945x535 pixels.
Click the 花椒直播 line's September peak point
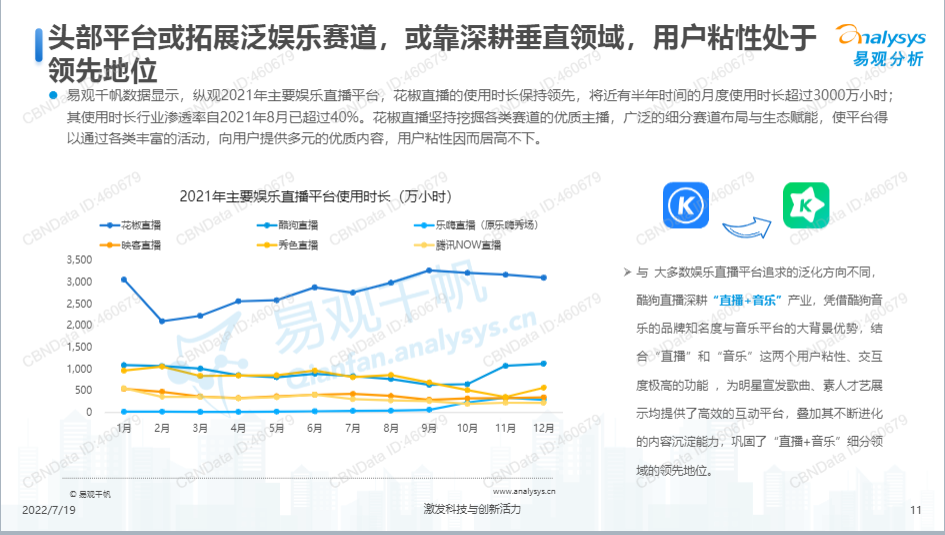tap(429, 271)
